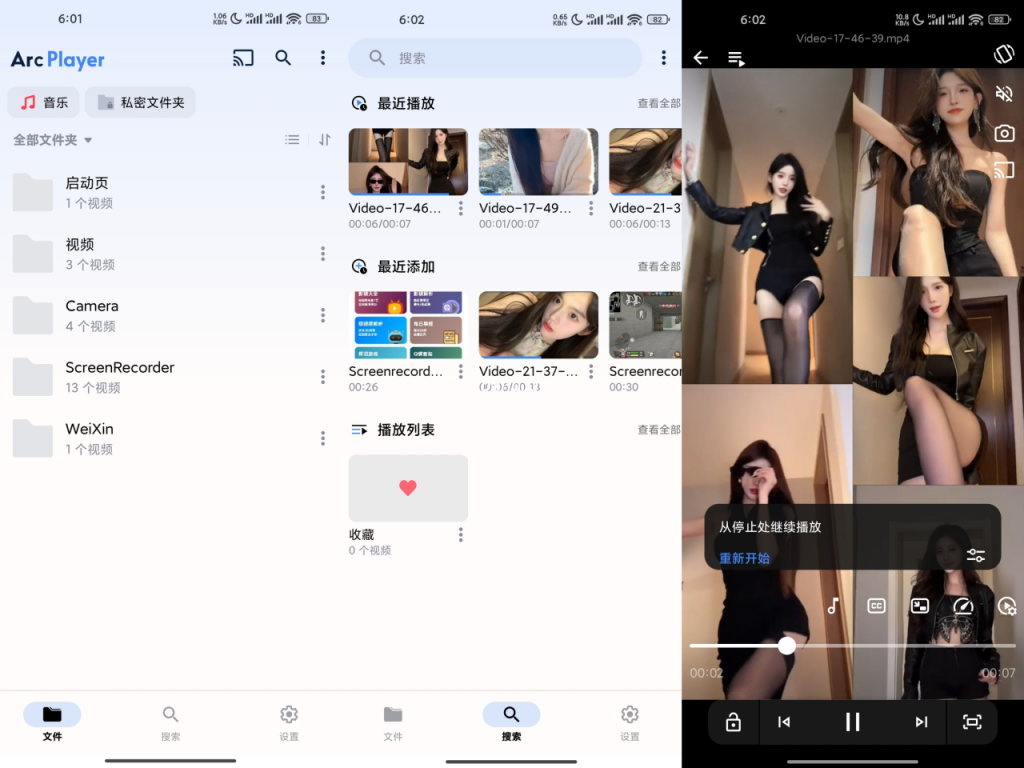The image size is (1024, 768).
Task: Take a screenshot of the video
Action: point(1004,133)
